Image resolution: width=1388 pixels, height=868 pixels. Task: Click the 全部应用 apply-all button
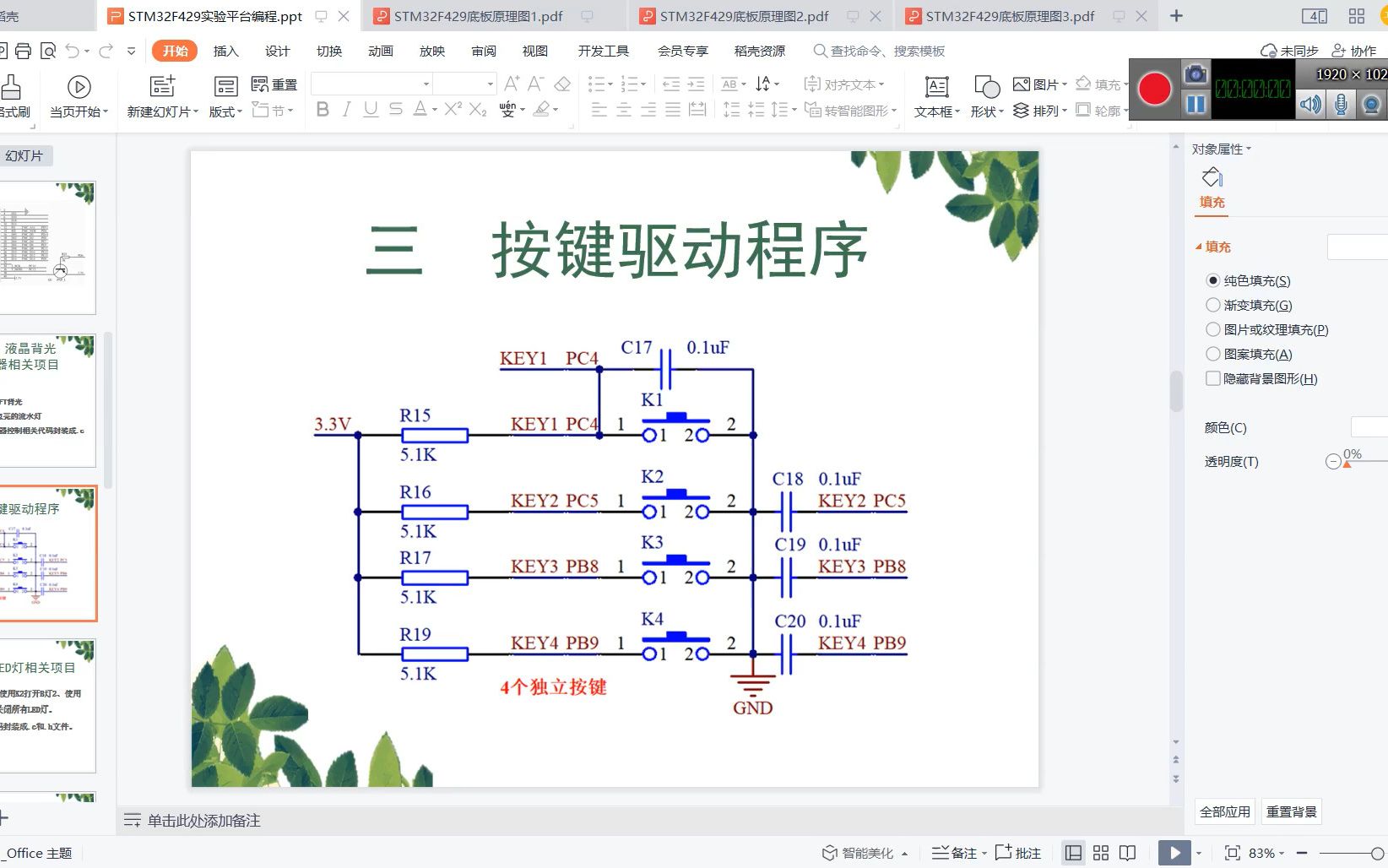pos(1224,811)
